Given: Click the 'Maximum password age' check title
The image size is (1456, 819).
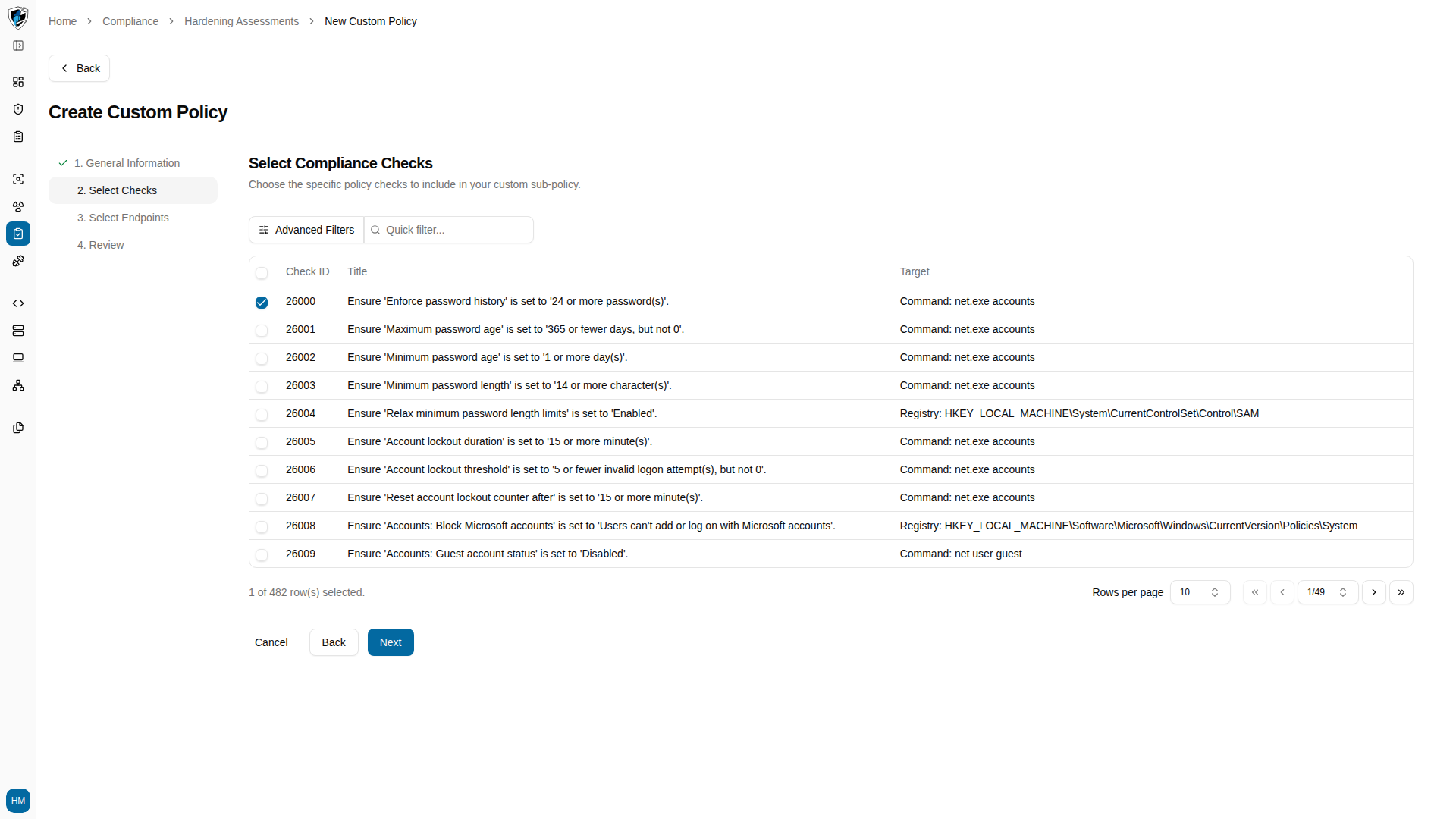Looking at the screenshot, I should pyautogui.click(x=516, y=329).
